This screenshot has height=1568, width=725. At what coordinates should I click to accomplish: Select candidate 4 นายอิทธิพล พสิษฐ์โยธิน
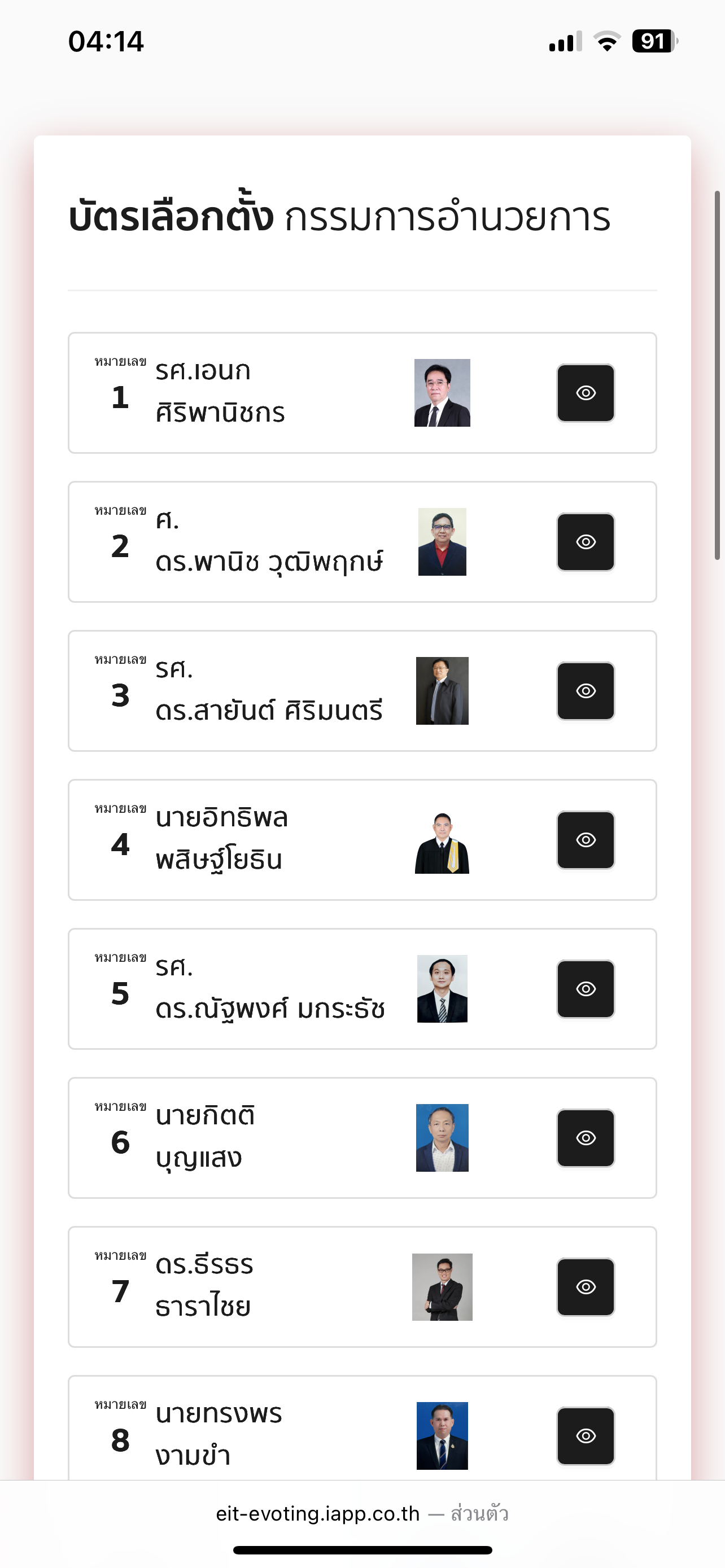point(362,840)
